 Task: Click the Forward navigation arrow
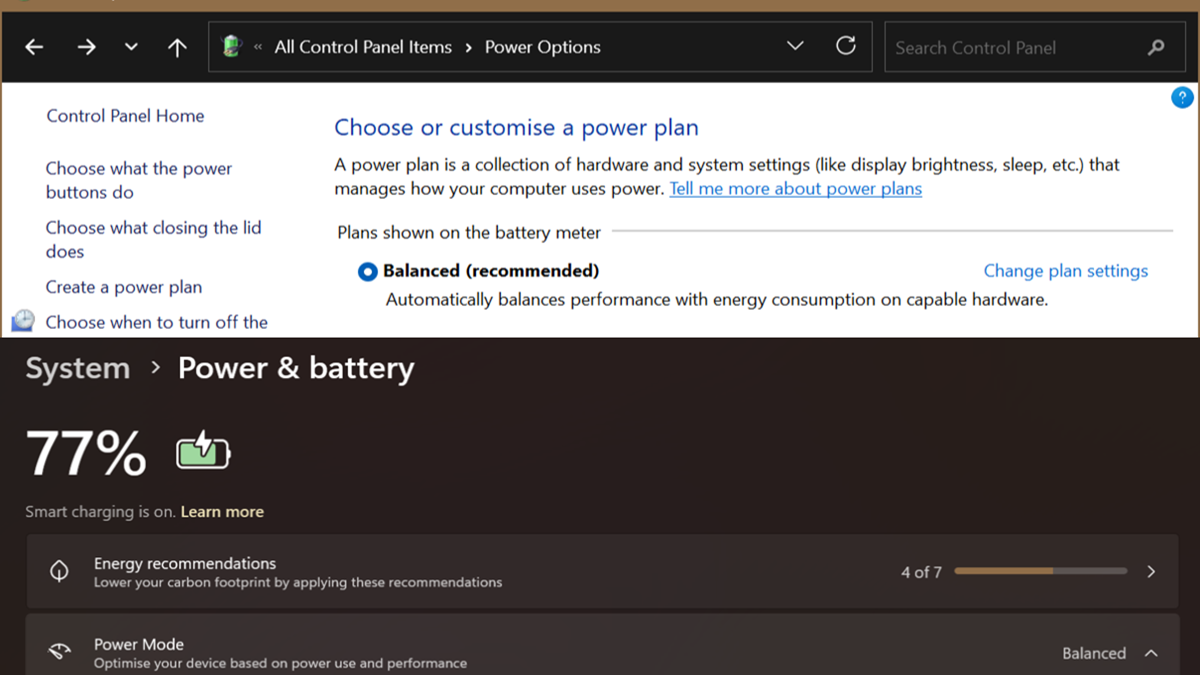pos(87,47)
